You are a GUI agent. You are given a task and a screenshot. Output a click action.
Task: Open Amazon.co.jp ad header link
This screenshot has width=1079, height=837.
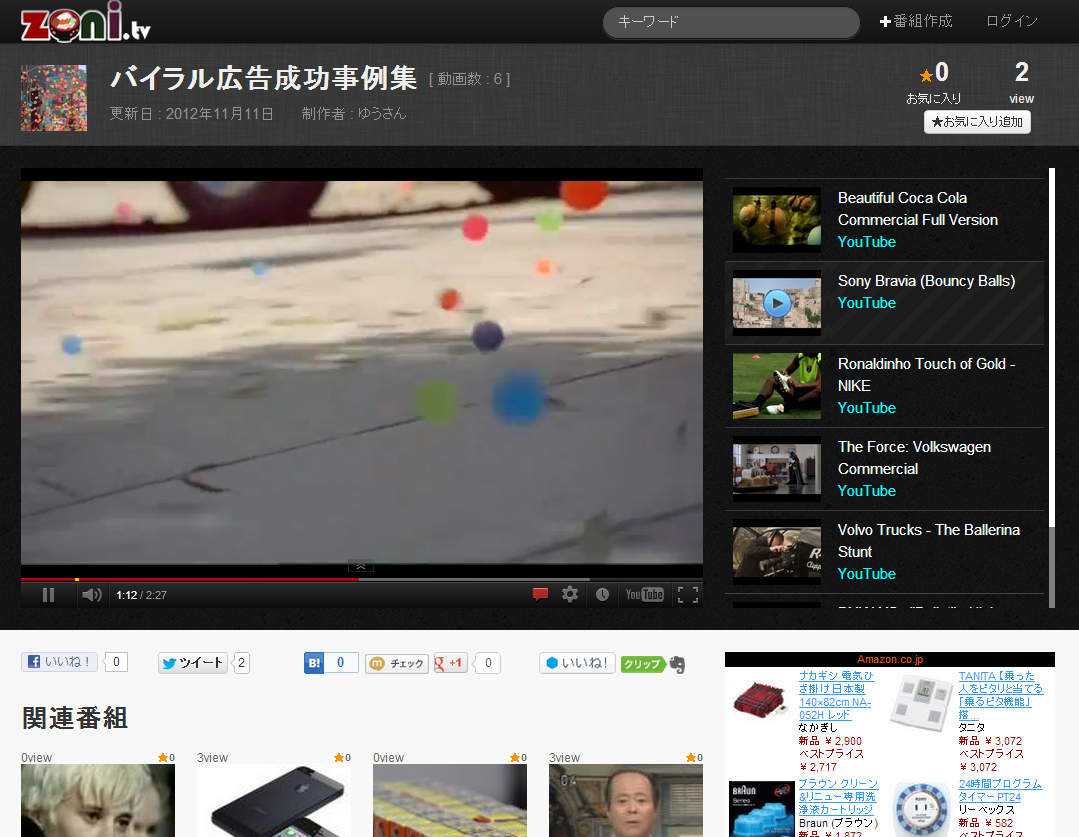[x=890, y=659]
